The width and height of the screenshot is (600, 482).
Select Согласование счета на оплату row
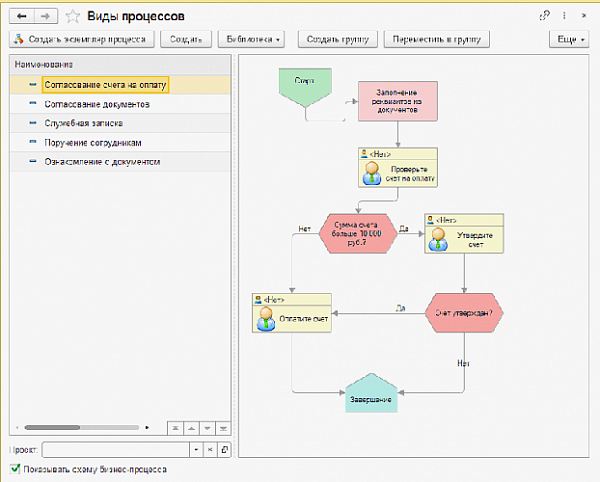120,85
